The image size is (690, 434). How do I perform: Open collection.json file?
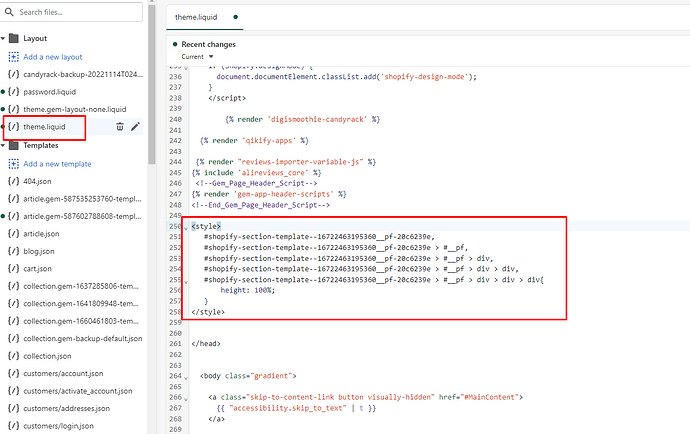point(47,356)
